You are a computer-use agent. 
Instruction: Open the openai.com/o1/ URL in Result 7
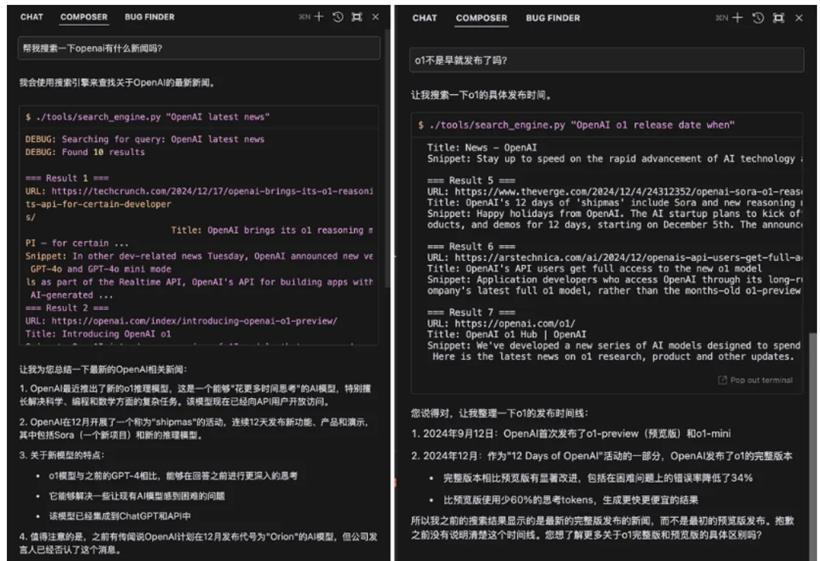(x=515, y=323)
